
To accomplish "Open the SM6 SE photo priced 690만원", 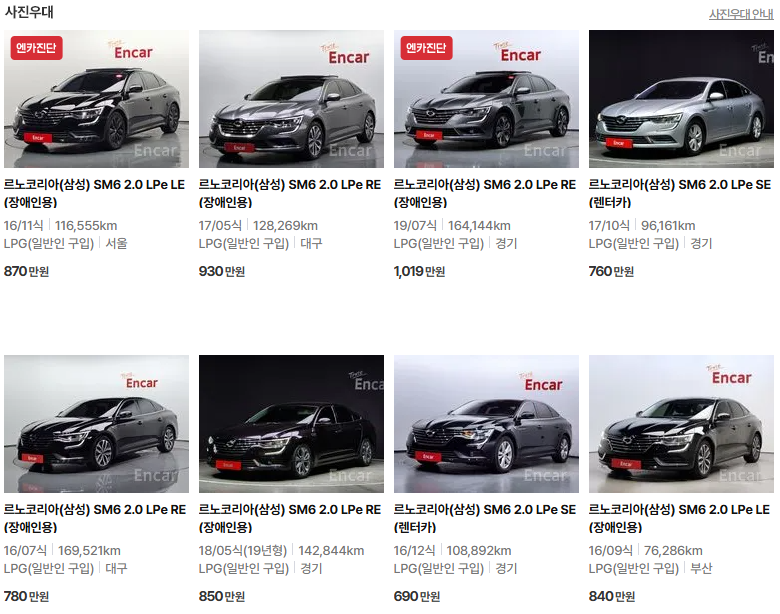I will click(x=487, y=423).
